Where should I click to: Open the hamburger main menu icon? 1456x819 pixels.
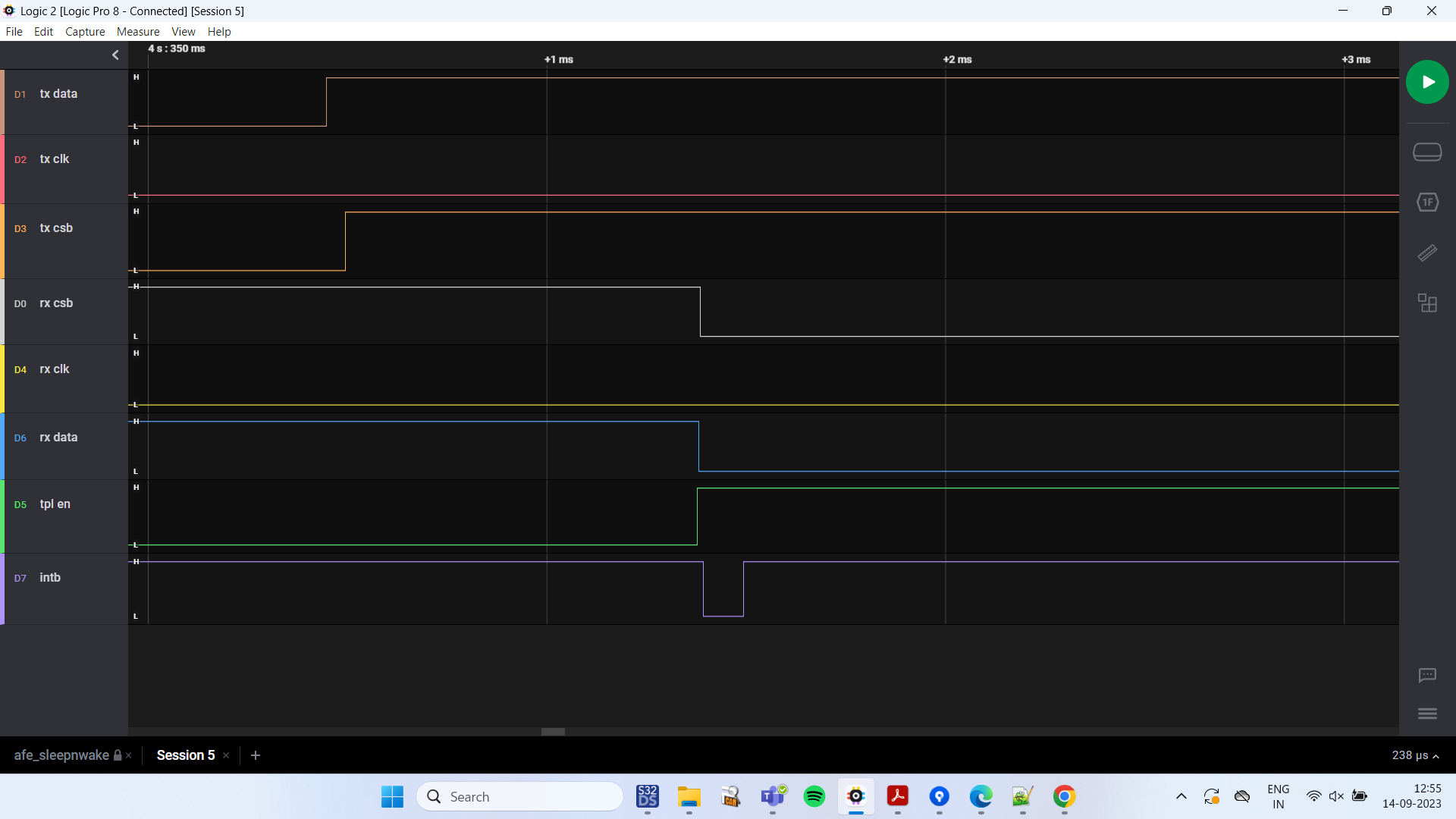click(x=1427, y=714)
